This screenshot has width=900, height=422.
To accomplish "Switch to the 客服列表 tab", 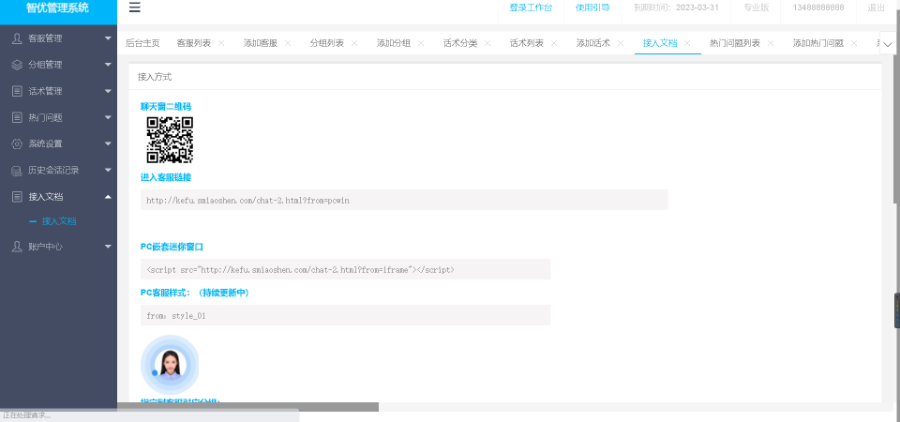I will 193,43.
